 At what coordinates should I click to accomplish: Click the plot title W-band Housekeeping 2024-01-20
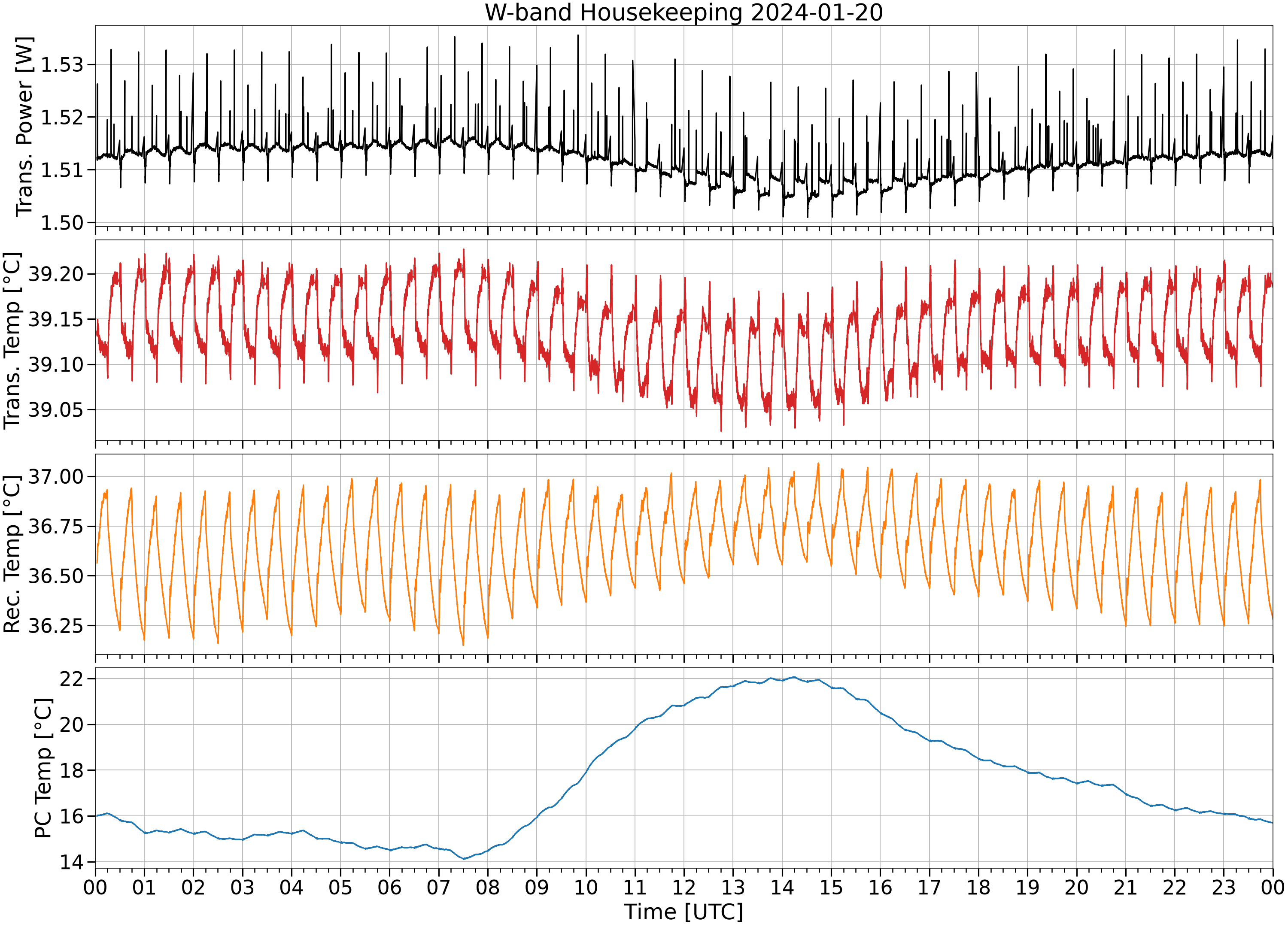pos(684,12)
